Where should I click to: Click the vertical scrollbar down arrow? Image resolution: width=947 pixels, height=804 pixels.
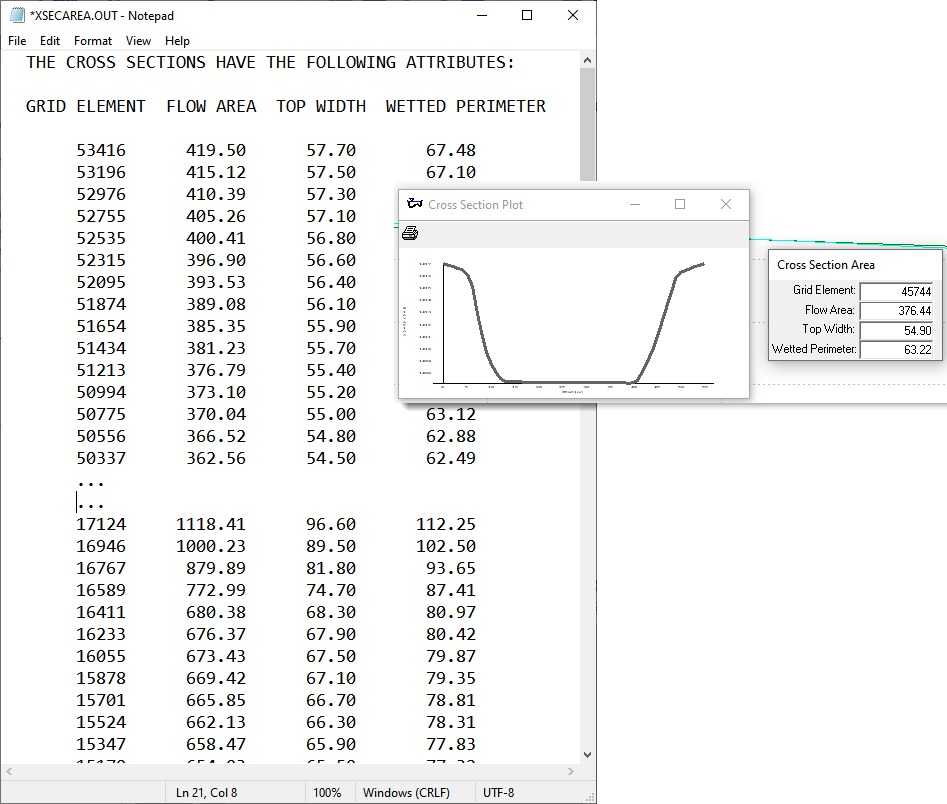point(587,755)
